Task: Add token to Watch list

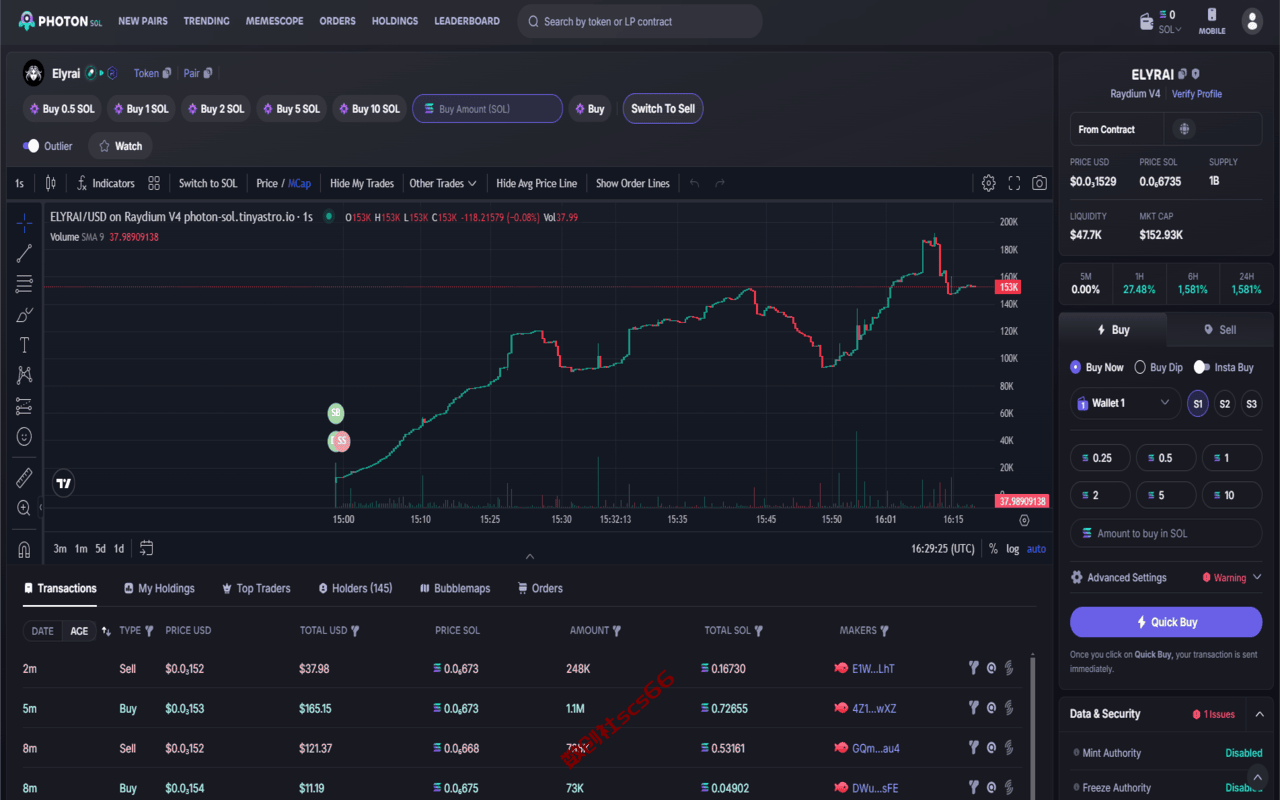Action: pos(120,146)
